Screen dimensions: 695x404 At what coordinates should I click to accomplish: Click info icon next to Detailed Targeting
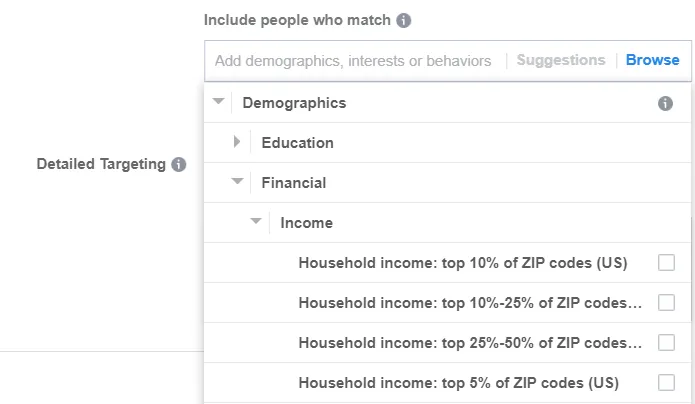tap(179, 164)
